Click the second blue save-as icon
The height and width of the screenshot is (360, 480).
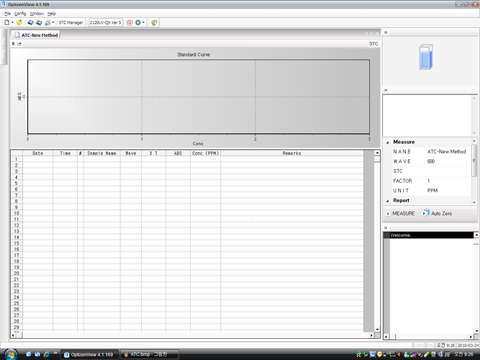pyautogui.click(x=39, y=22)
